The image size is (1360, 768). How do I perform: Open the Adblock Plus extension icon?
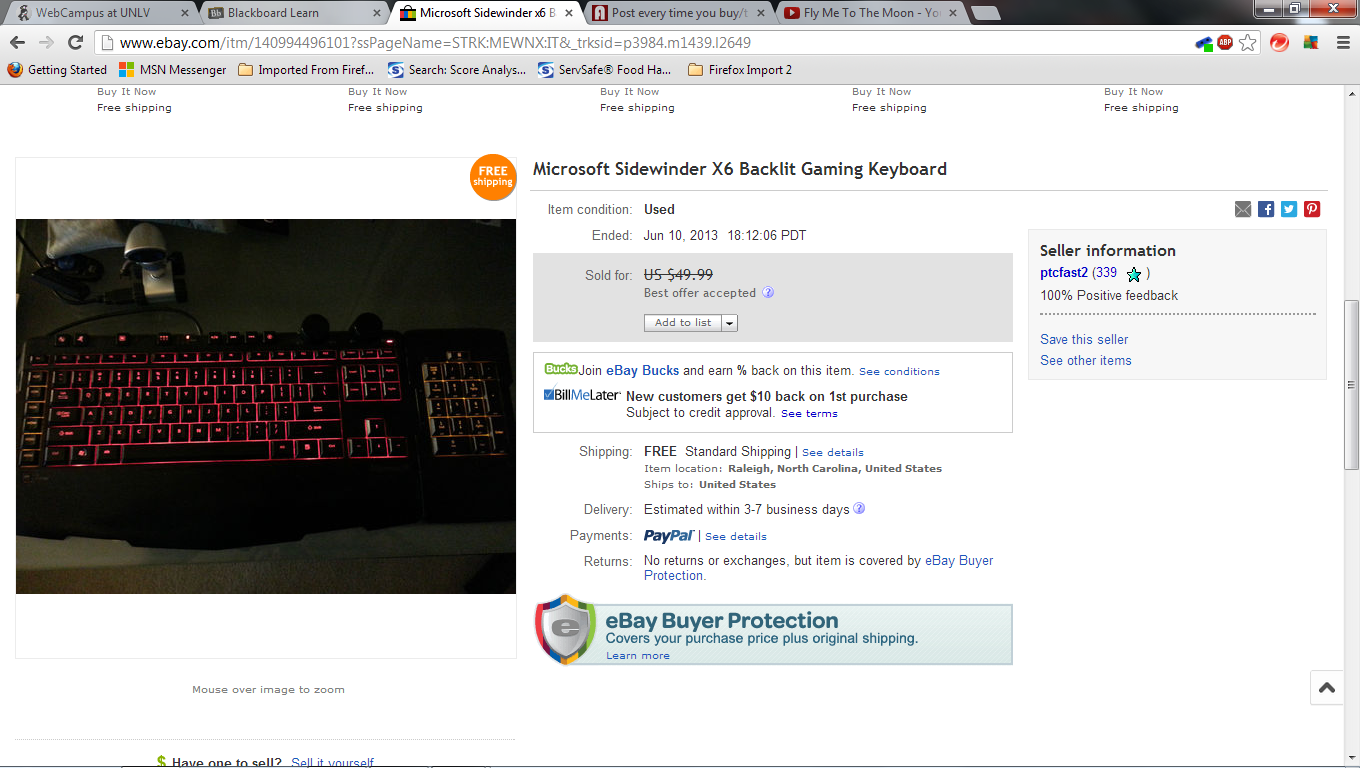point(1225,42)
